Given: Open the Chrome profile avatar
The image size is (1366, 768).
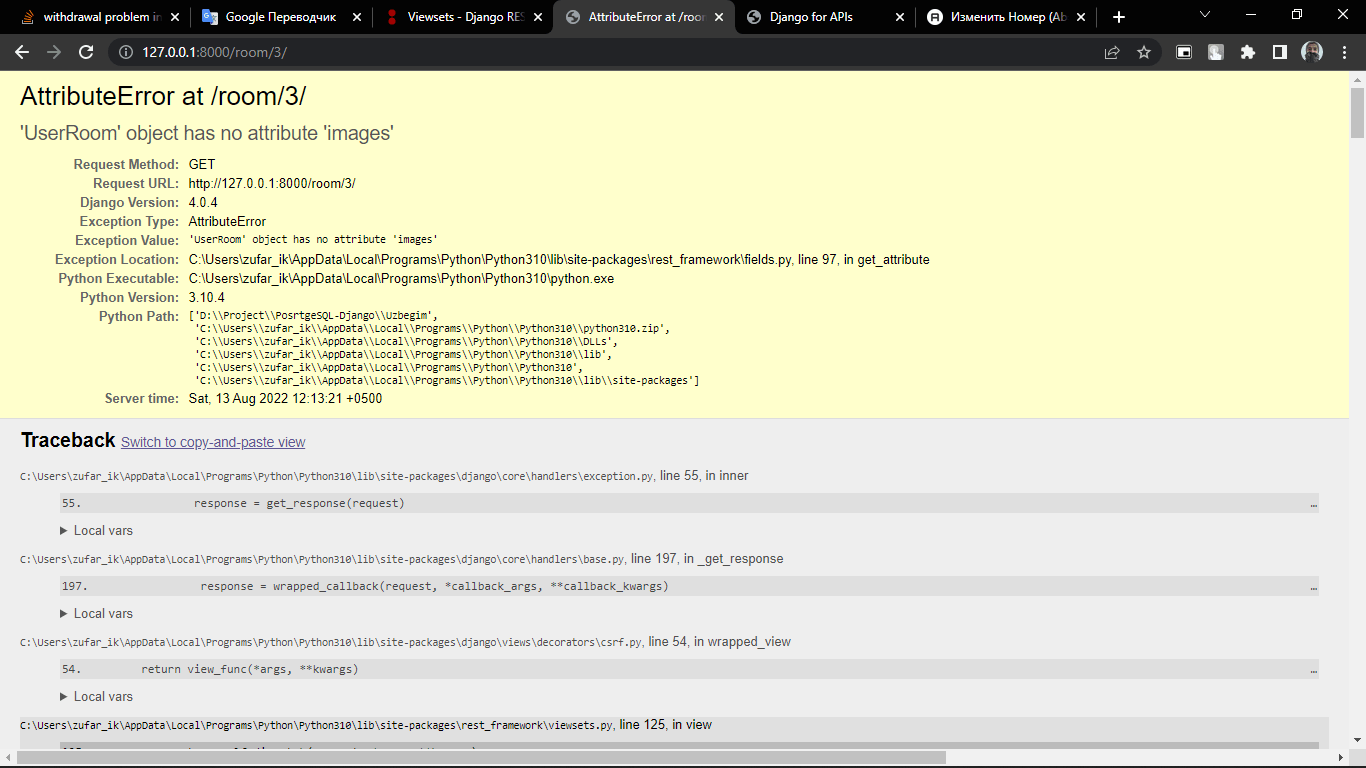Looking at the screenshot, I should click(1312, 52).
